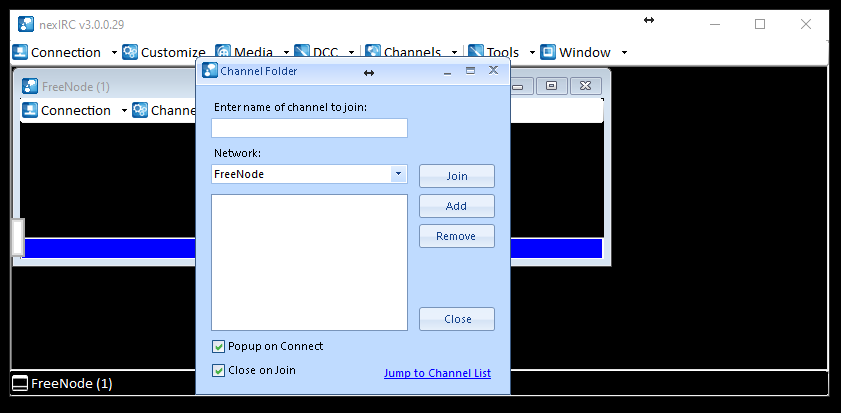The image size is (841, 413).
Task: Click Channel gear icon in FreeNode window toolbar
Action: tap(140, 110)
